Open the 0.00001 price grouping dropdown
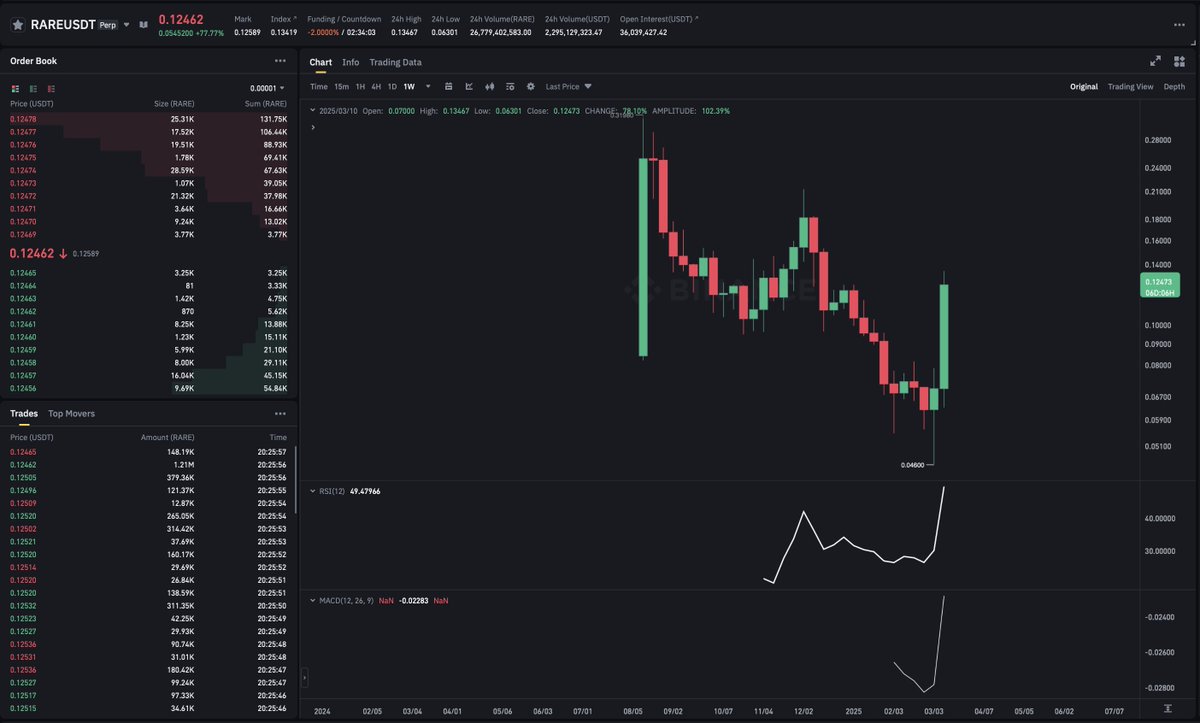This screenshot has width=1200, height=723. (x=267, y=88)
